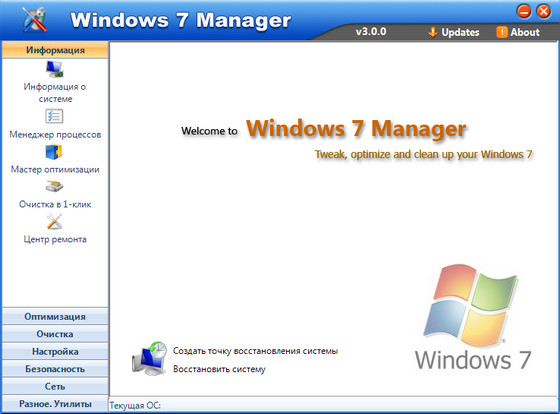
Task: Click the Updates button label
Action: (x=460, y=32)
